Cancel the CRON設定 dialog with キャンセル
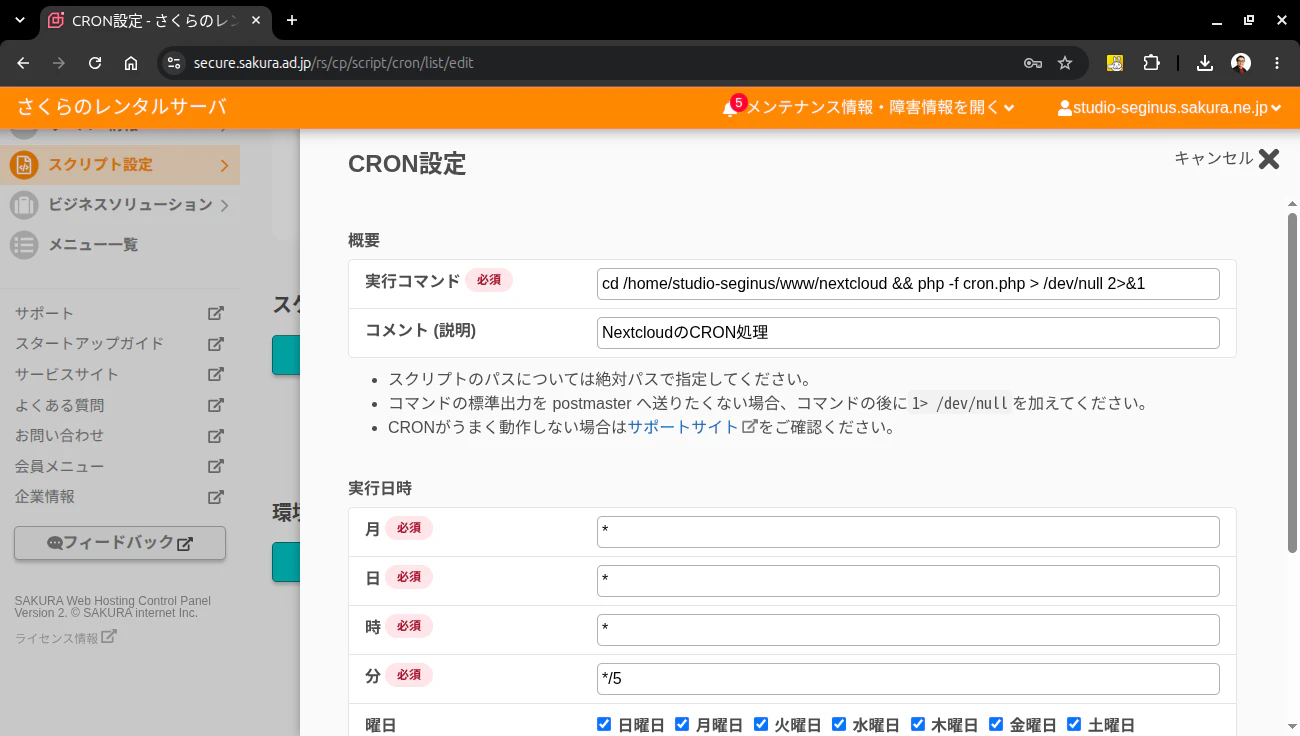Image resolution: width=1300 pixels, height=736 pixels. click(1226, 158)
